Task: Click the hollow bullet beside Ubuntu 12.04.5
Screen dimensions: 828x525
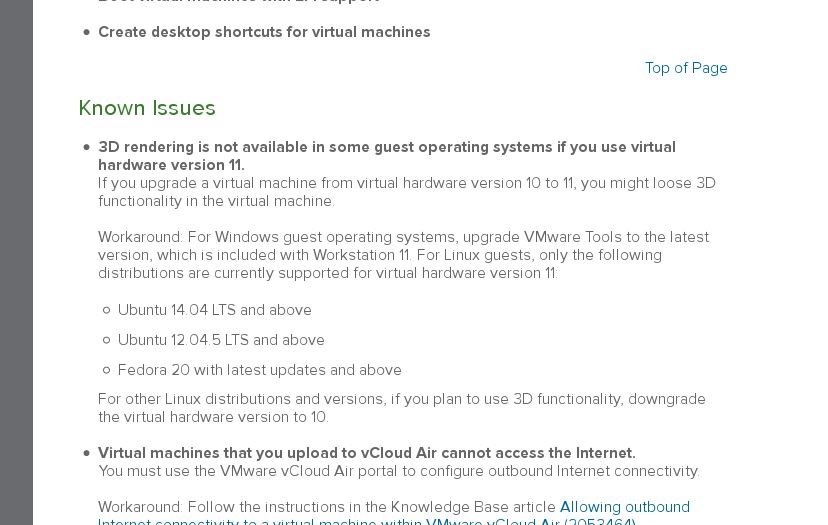Action: tap(107, 340)
